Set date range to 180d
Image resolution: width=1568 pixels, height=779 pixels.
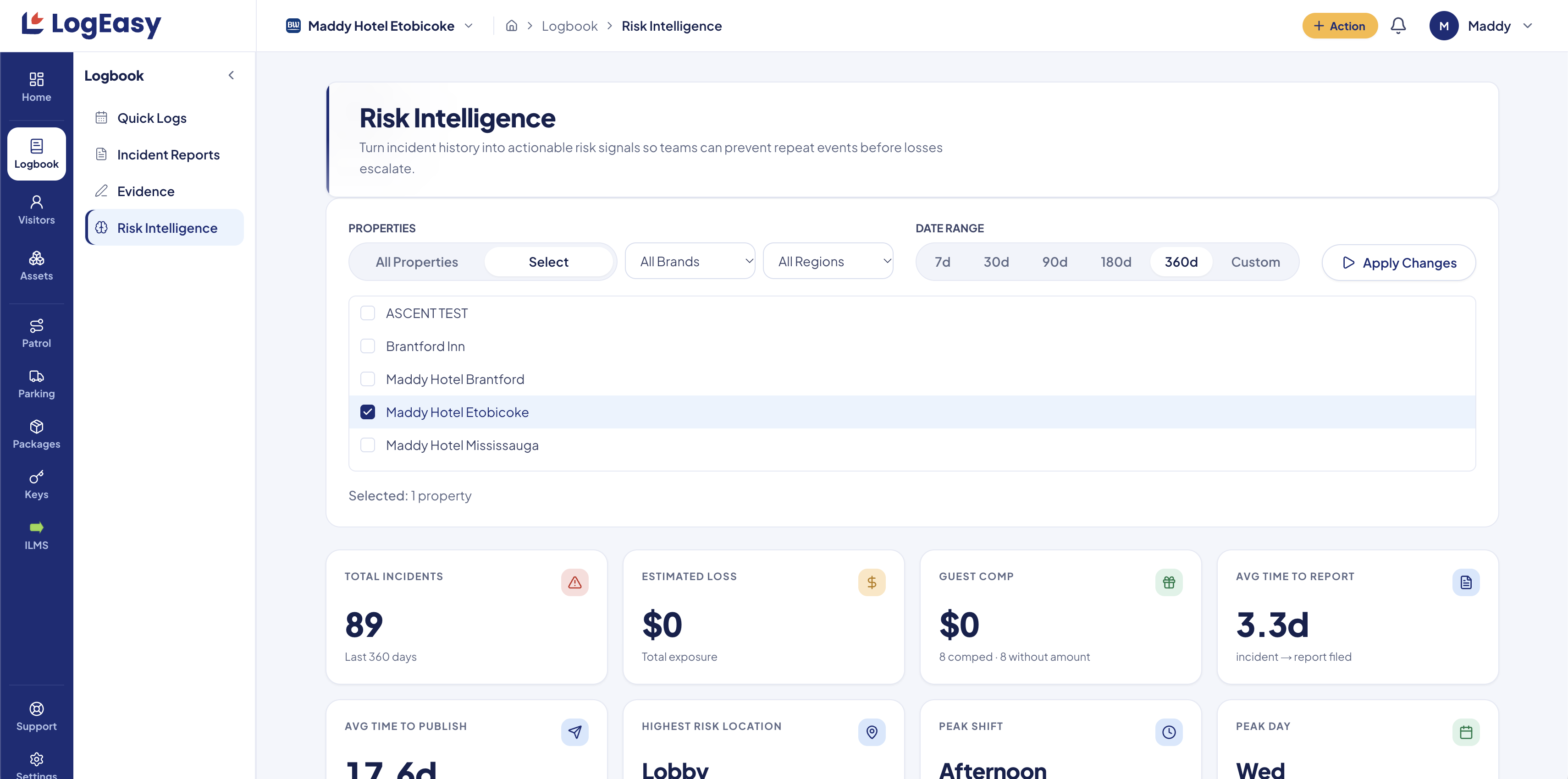pos(1116,262)
